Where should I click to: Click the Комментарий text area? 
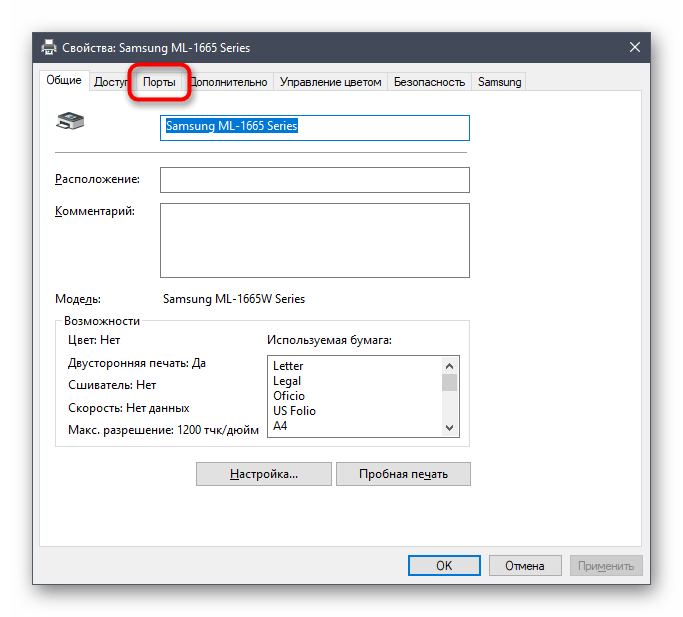coord(314,239)
